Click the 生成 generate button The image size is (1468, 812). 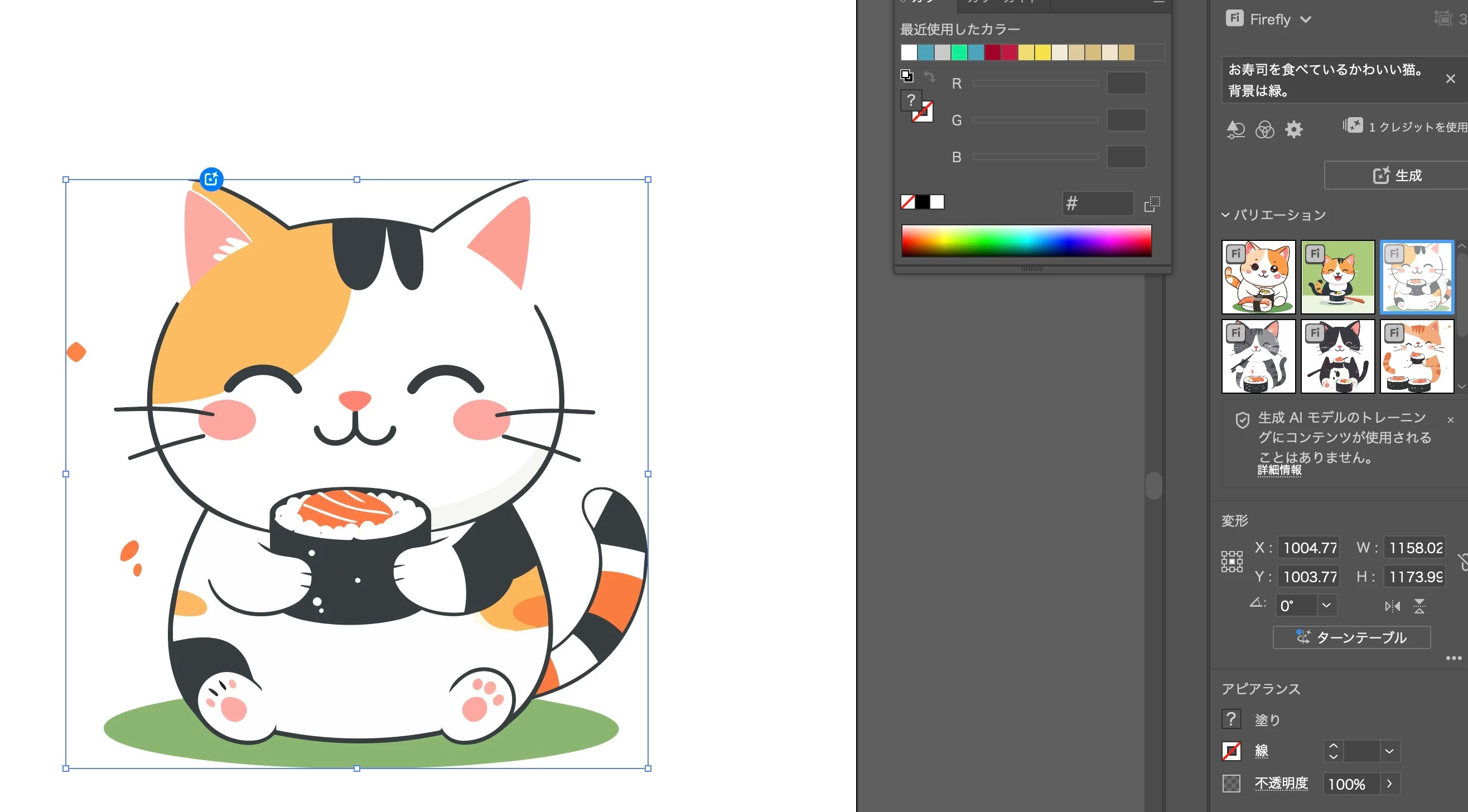pos(1397,176)
